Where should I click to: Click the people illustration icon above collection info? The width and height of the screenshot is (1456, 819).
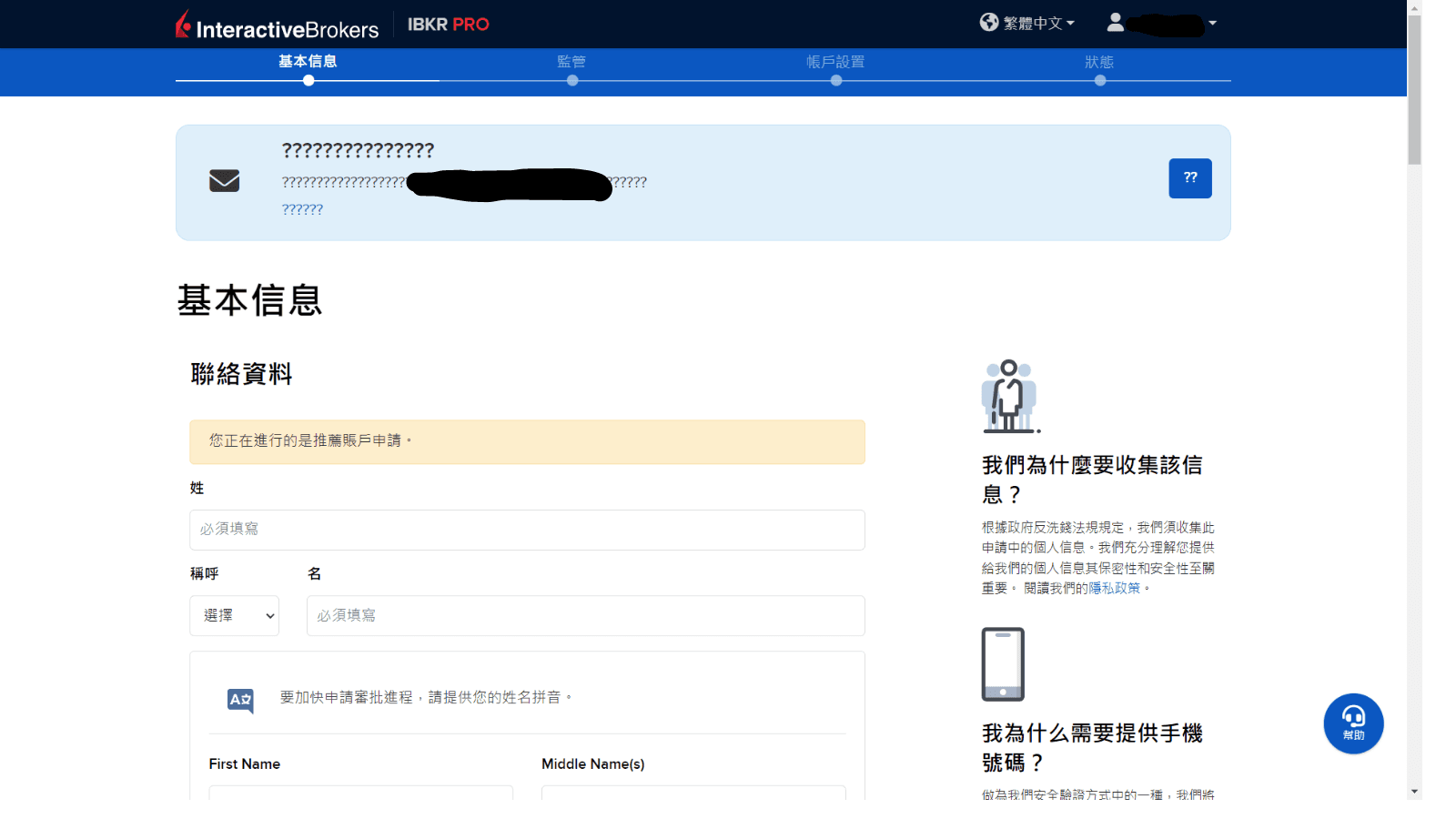point(1009,396)
